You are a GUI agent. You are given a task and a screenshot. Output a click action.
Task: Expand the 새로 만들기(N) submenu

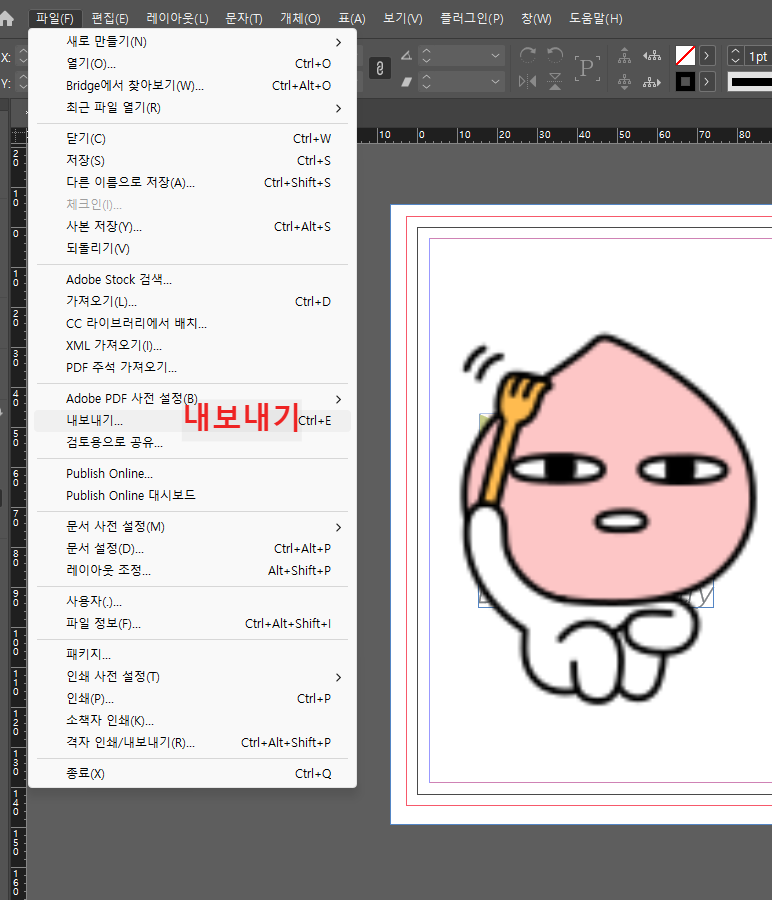pyautogui.click(x=192, y=42)
